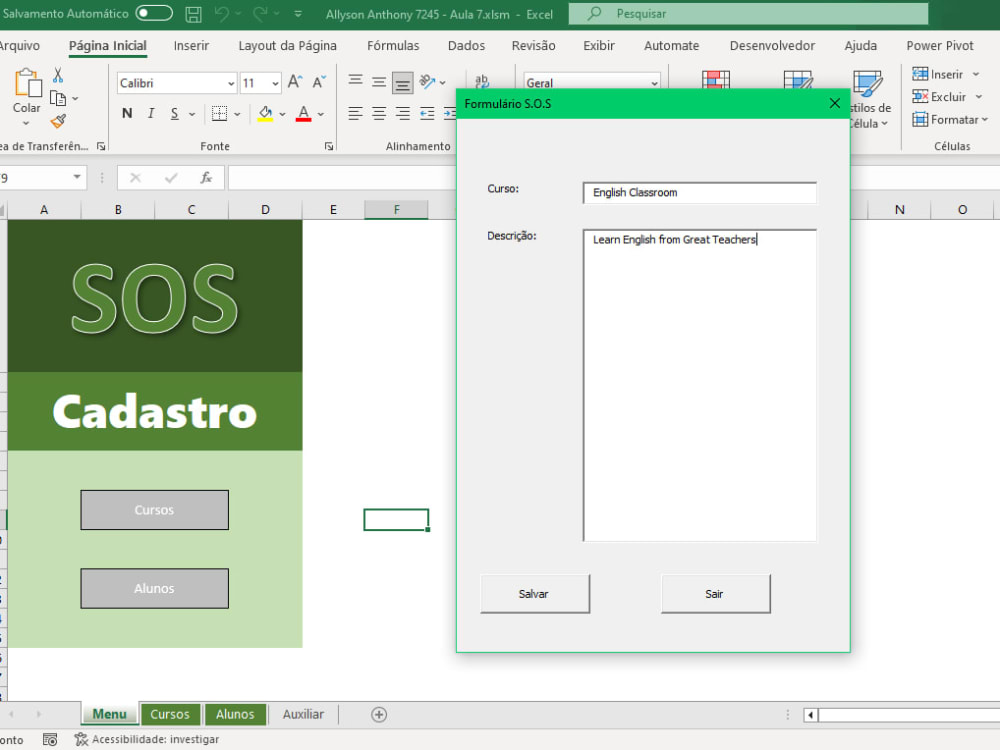Open the Format Painter (Pincel) tool

pyautogui.click(x=57, y=122)
